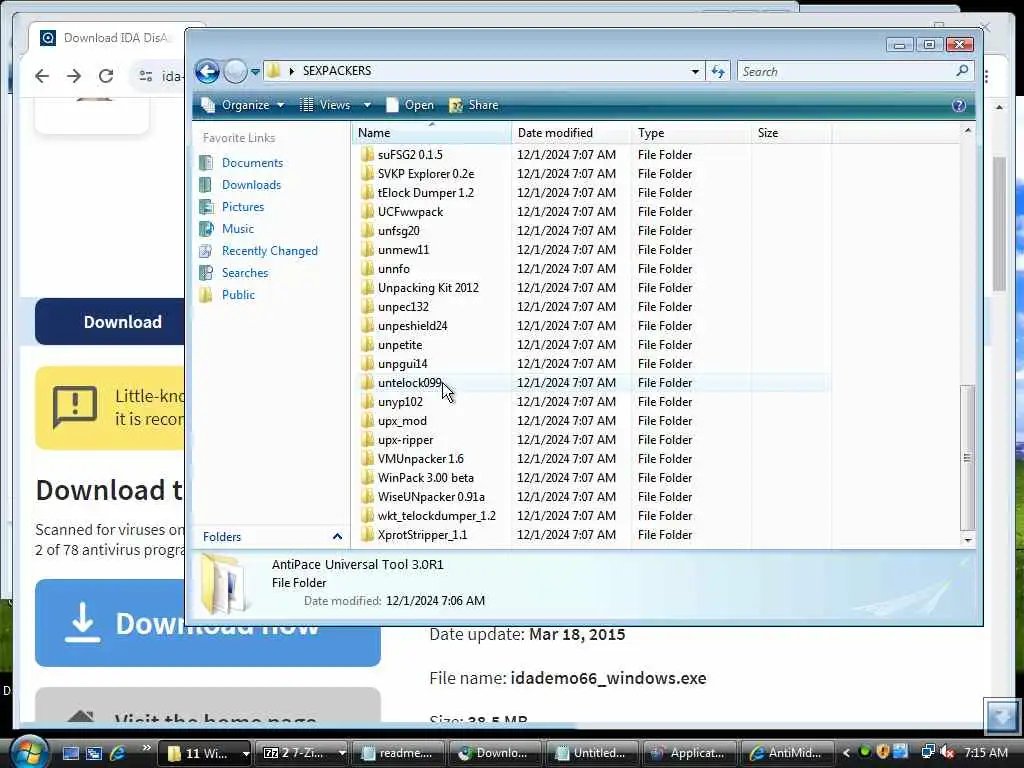Image resolution: width=1024 pixels, height=768 pixels.
Task: Open Public favorite link
Action: coord(238,295)
